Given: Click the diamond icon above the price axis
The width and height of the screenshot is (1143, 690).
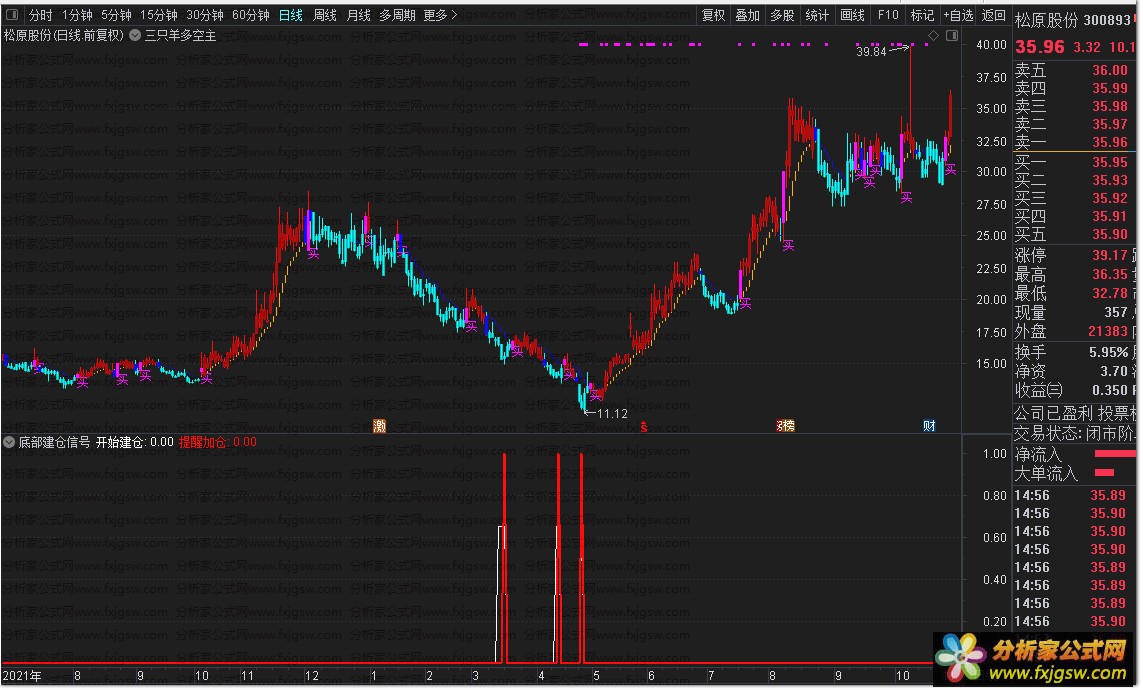Looking at the screenshot, I should [933, 35].
